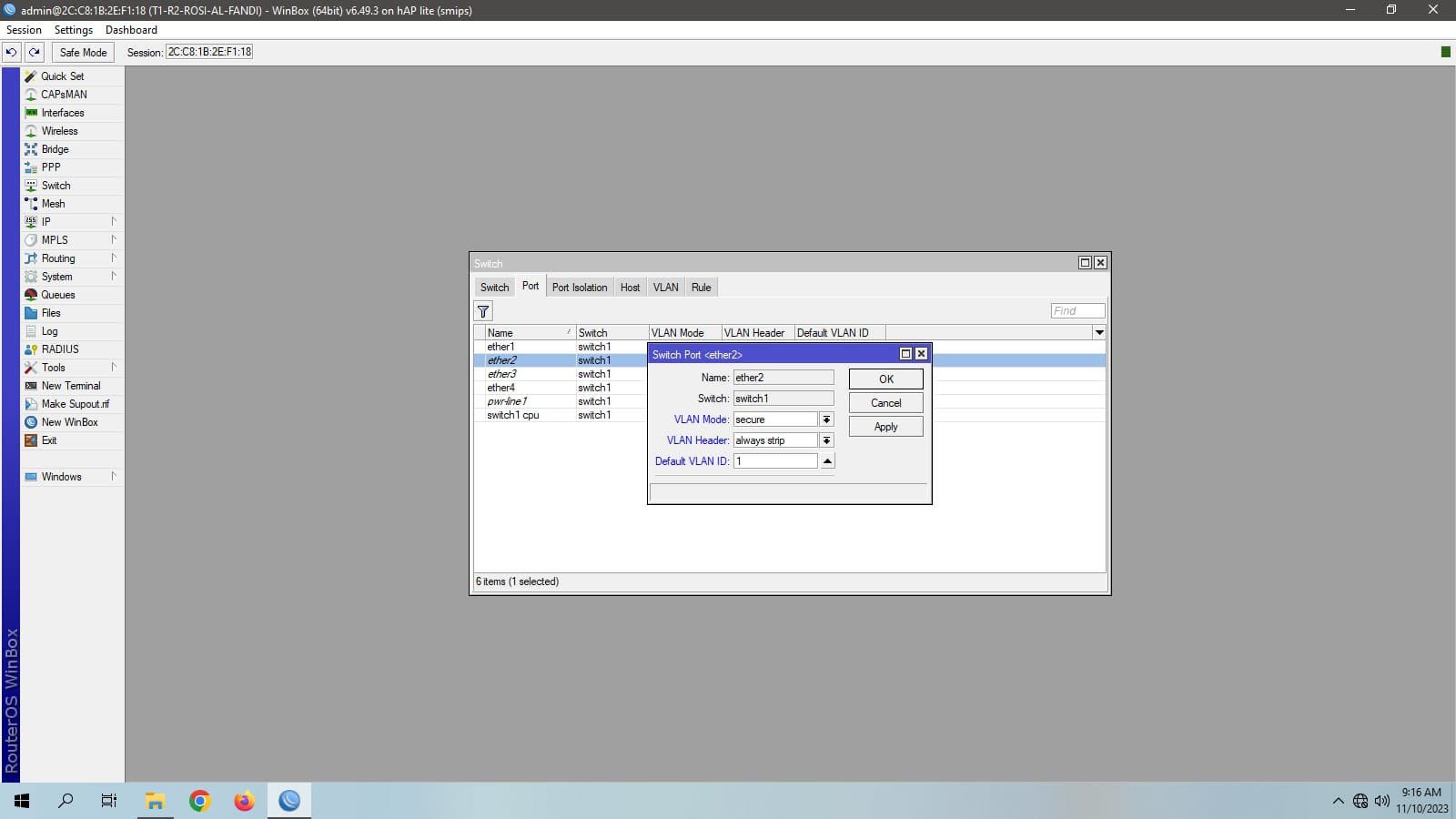
Task: Open the System submenu
Action: (72, 277)
